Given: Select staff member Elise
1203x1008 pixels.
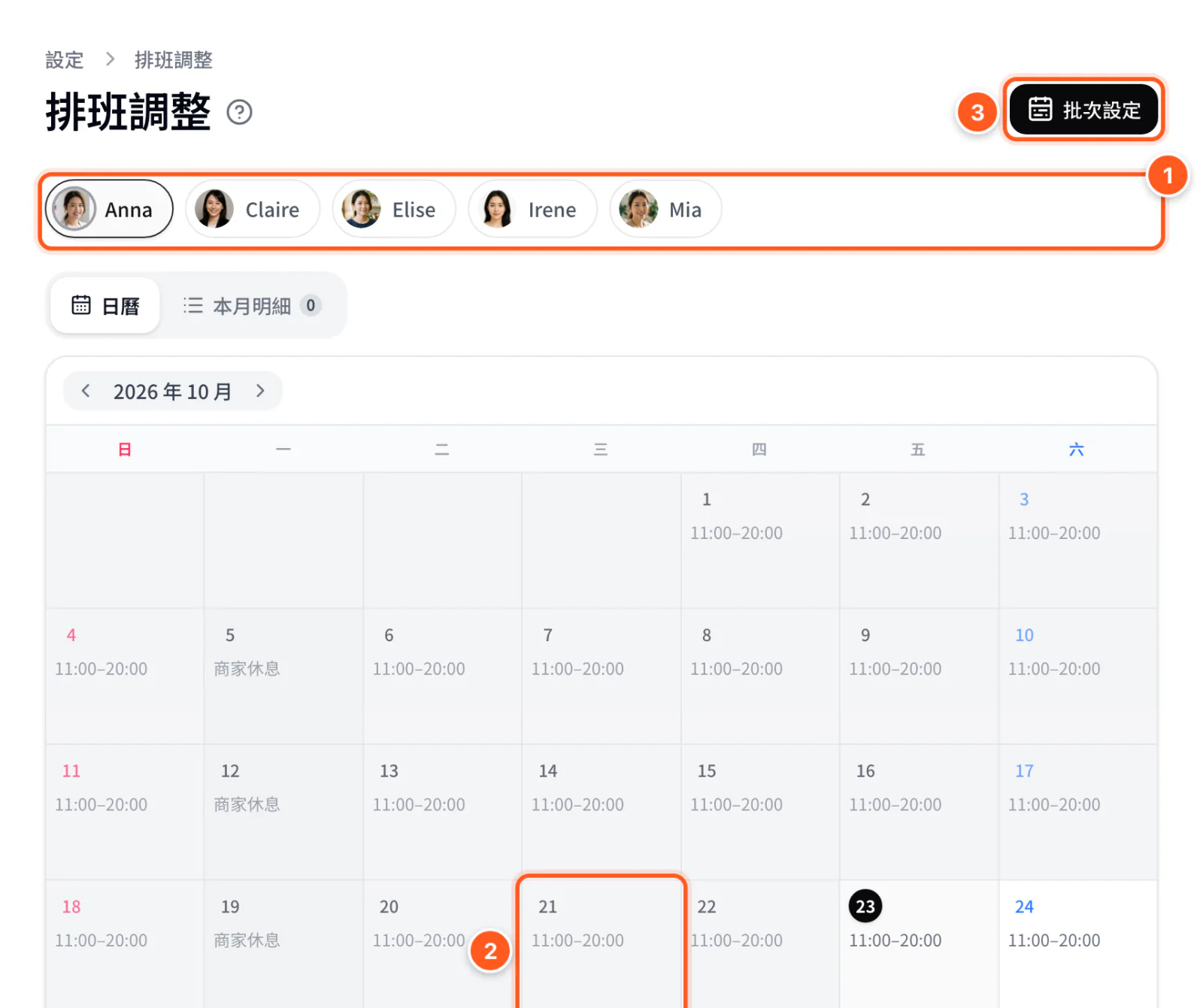Looking at the screenshot, I should pos(394,209).
